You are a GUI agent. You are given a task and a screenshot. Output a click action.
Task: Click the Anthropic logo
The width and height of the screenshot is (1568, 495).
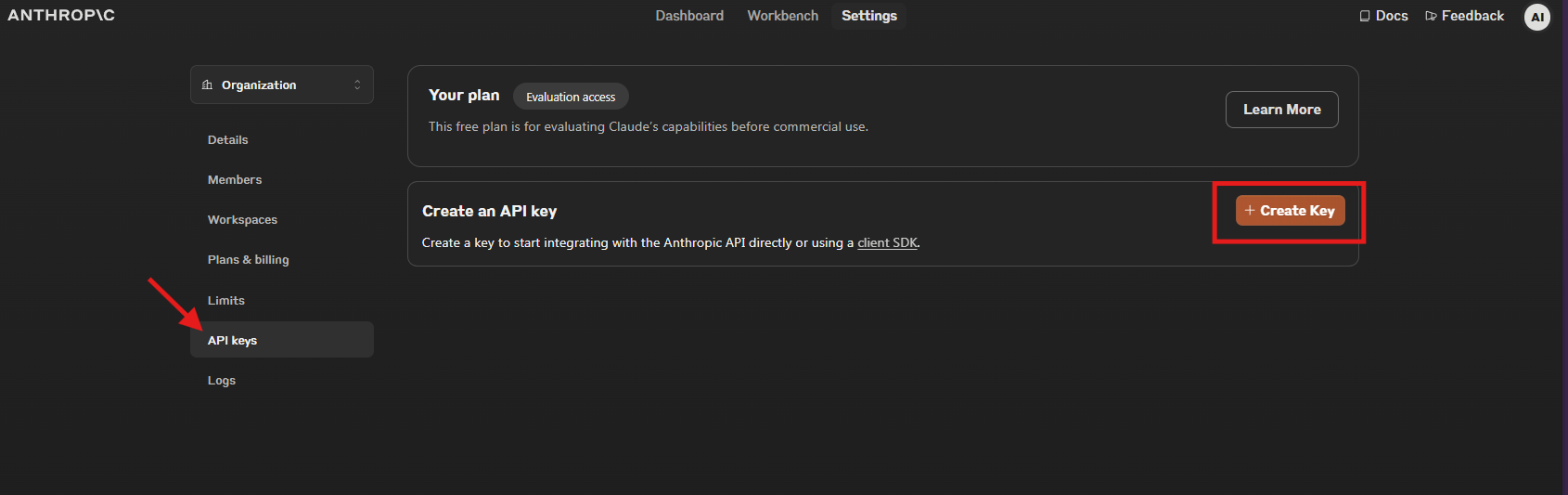[x=61, y=15]
